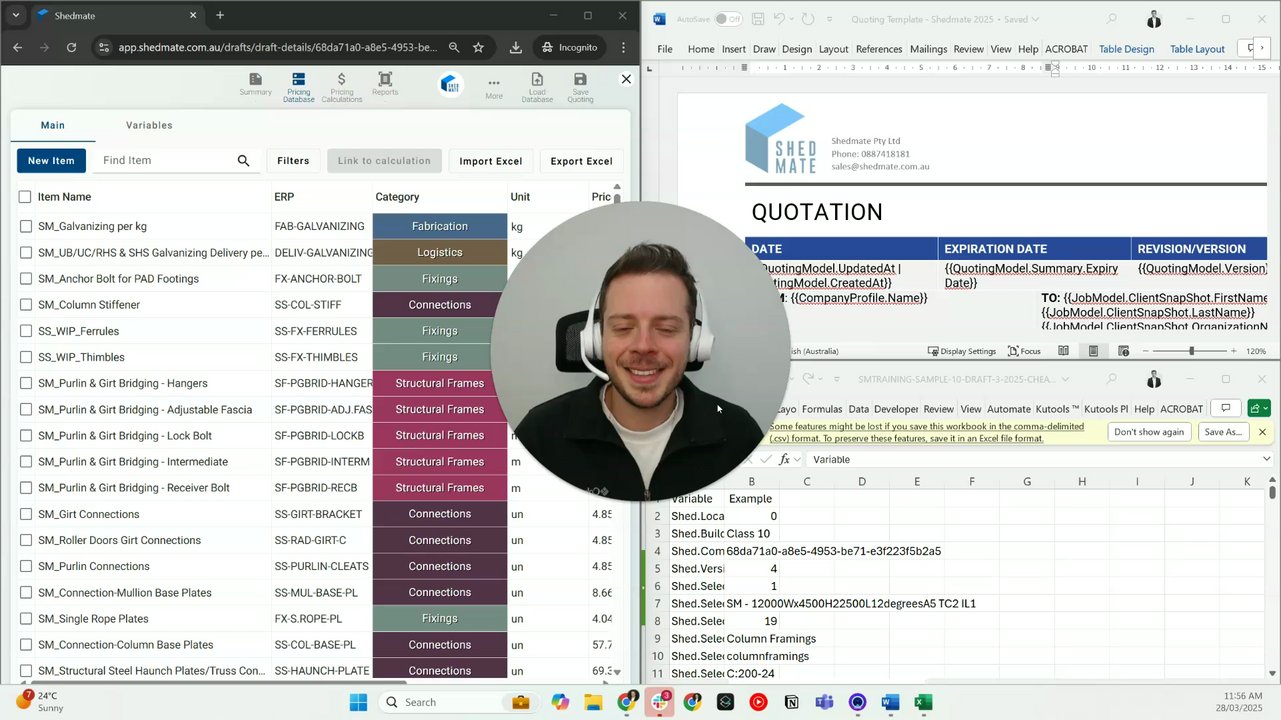The height and width of the screenshot is (720, 1281).
Task: Open Chrome downloads icon
Action: 515,47
